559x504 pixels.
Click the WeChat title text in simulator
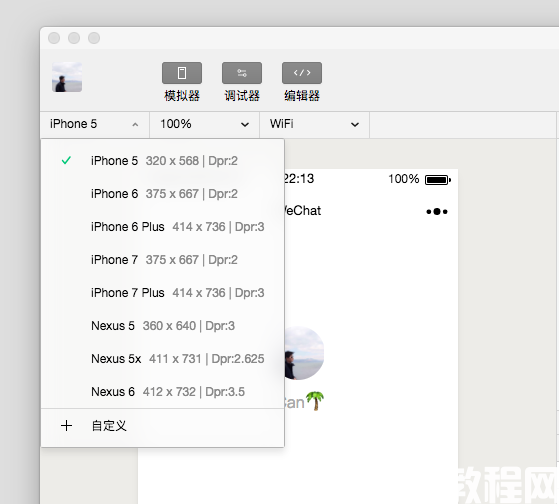pos(302,211)
